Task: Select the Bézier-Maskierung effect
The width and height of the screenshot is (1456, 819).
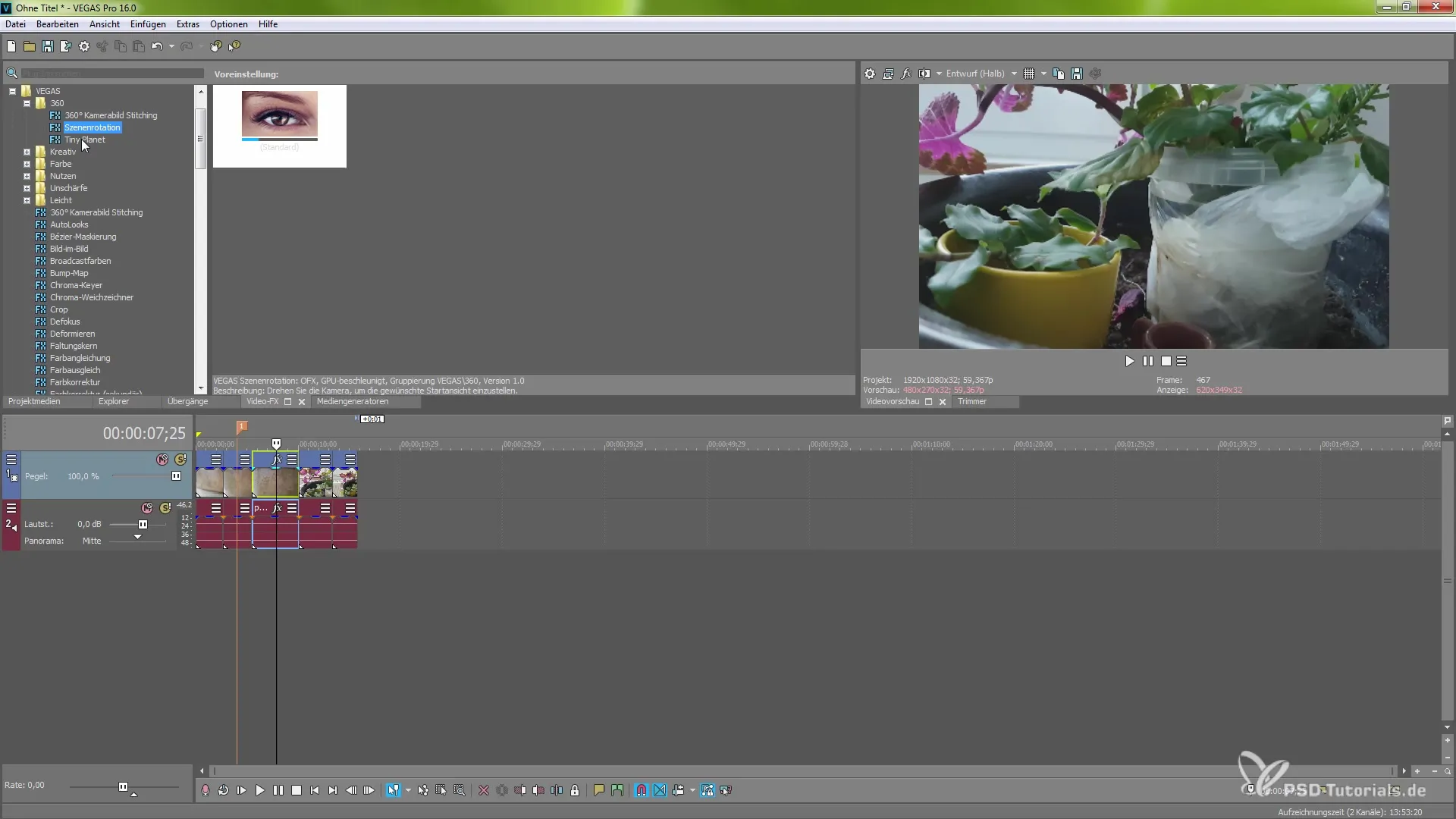Action: pyautogui.click(x=83, y=237)
